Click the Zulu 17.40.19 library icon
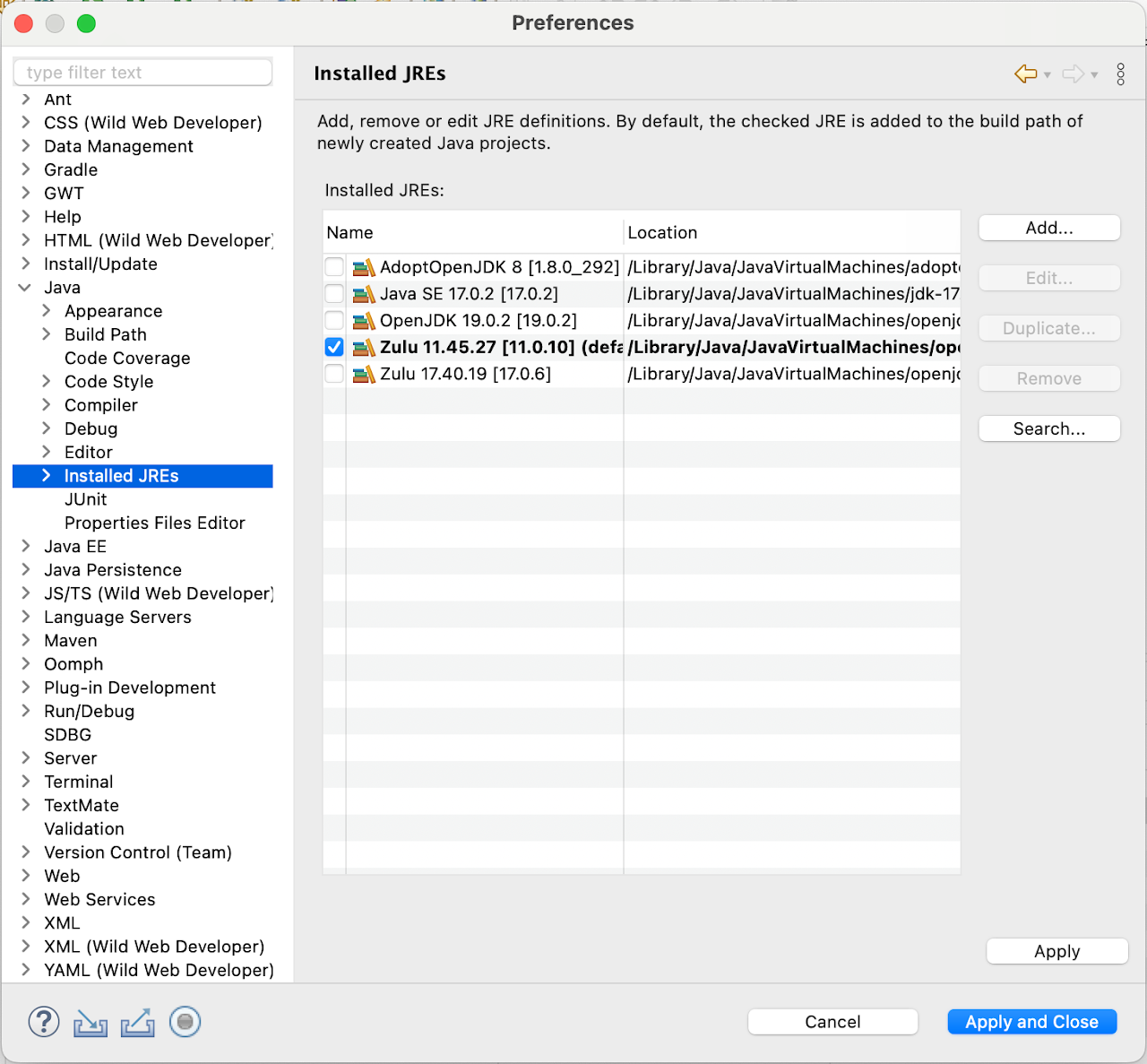Screen dimensions: 1147x1064 pyautogui.click(x=364, y=374)
